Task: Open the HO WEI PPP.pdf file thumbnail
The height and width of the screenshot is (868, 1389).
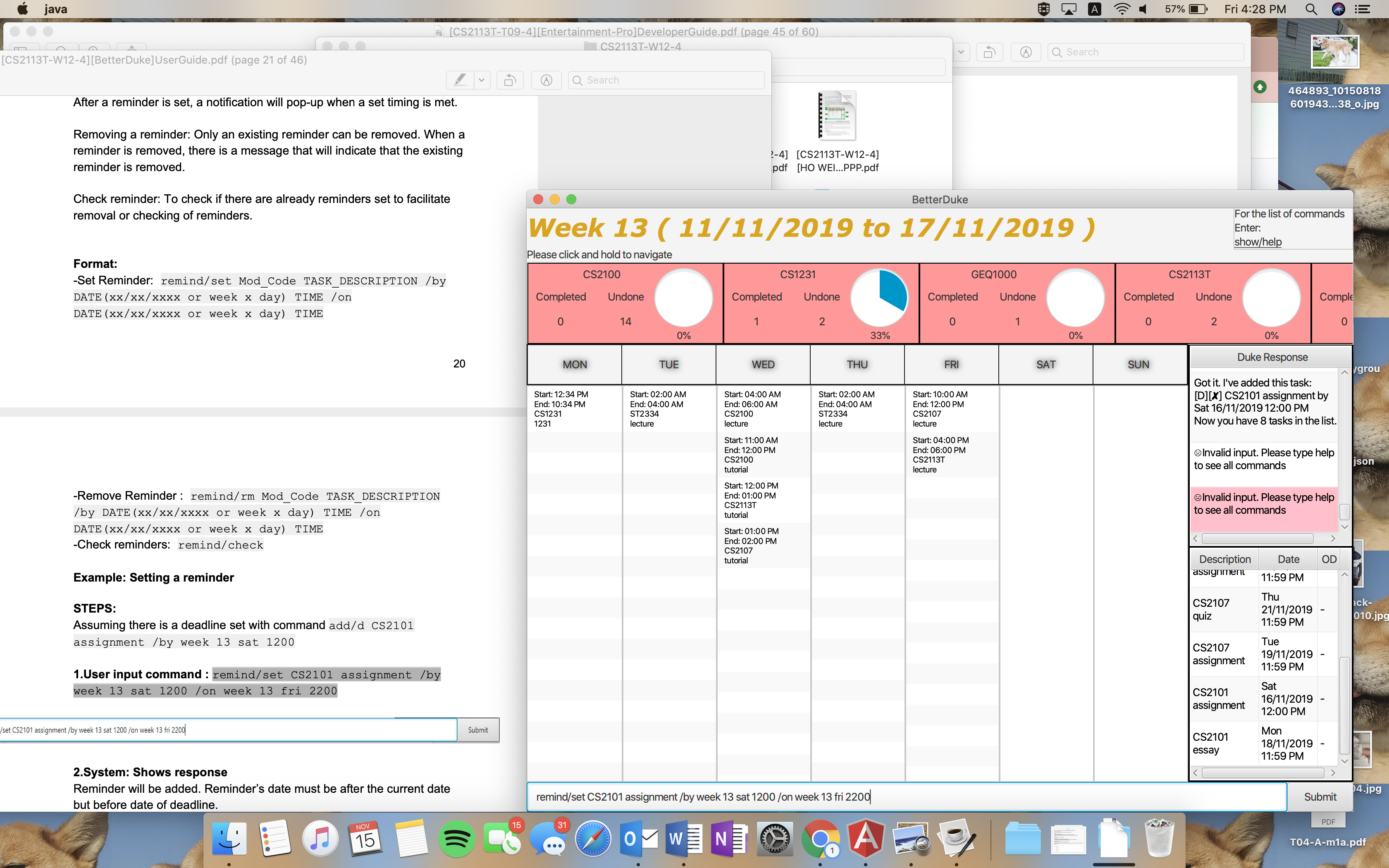Action: (x=837, y=116)
